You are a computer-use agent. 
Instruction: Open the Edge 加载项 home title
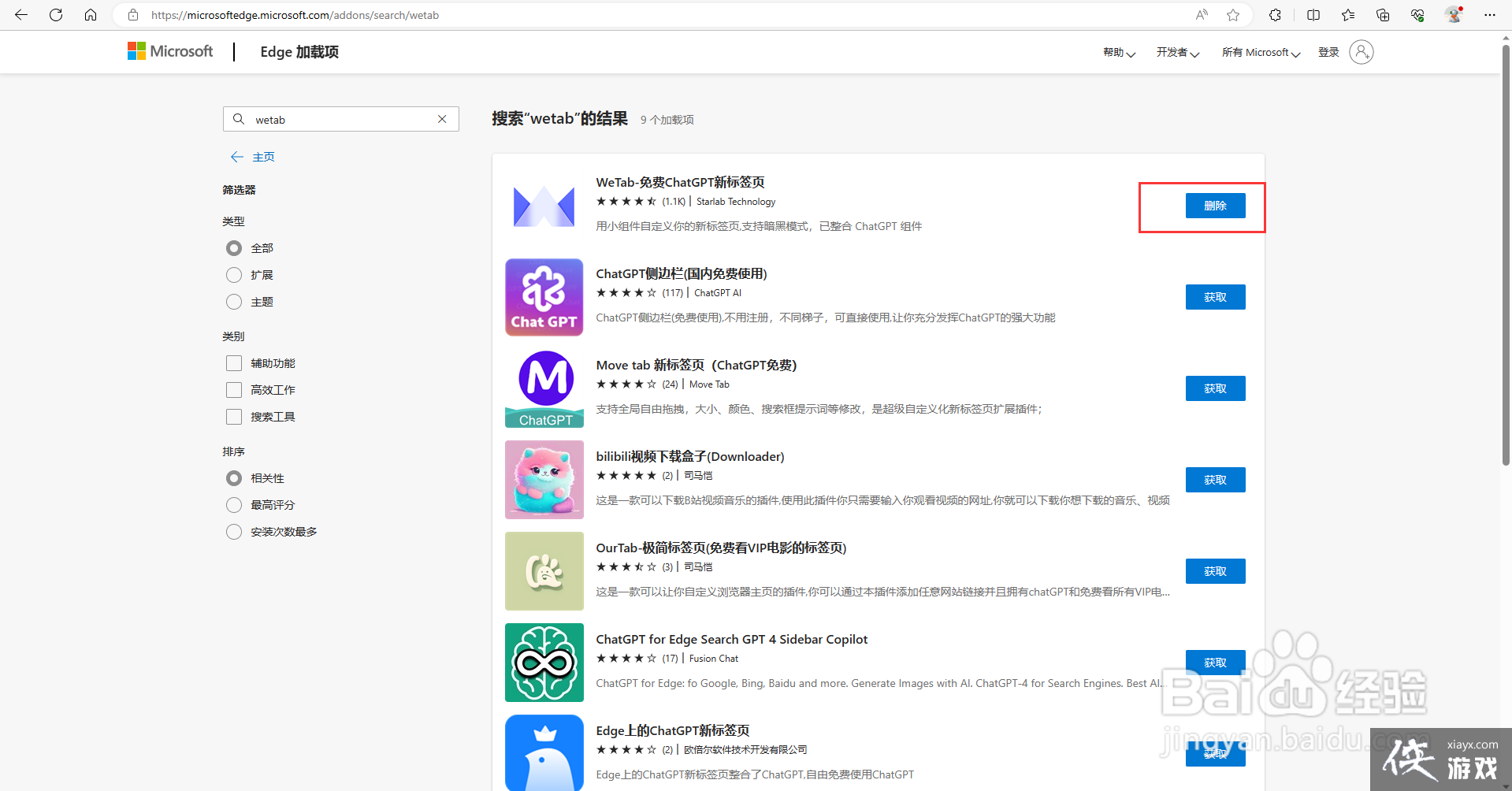(x=299, y=52)
